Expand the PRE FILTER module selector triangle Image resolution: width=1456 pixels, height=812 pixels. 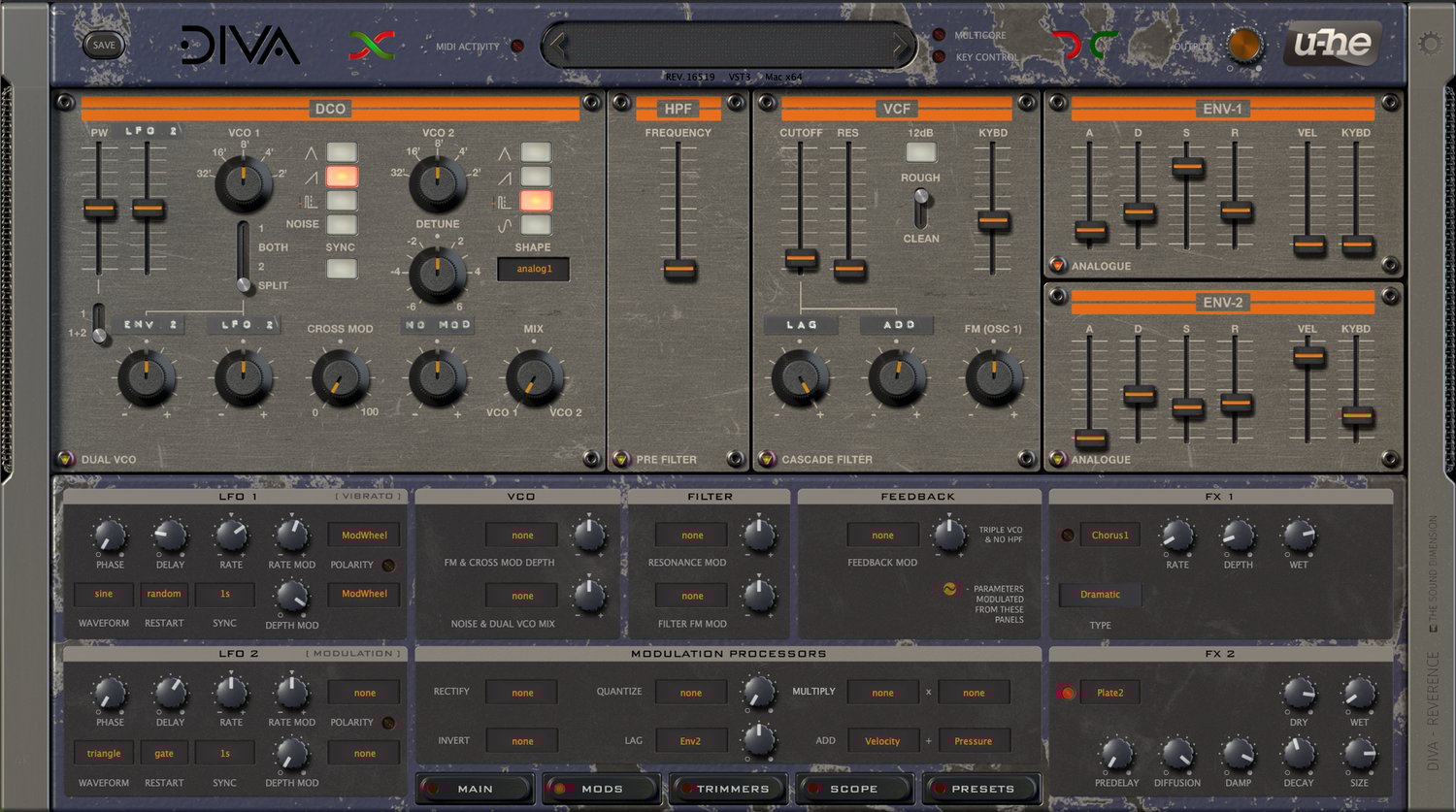point(621,459)
